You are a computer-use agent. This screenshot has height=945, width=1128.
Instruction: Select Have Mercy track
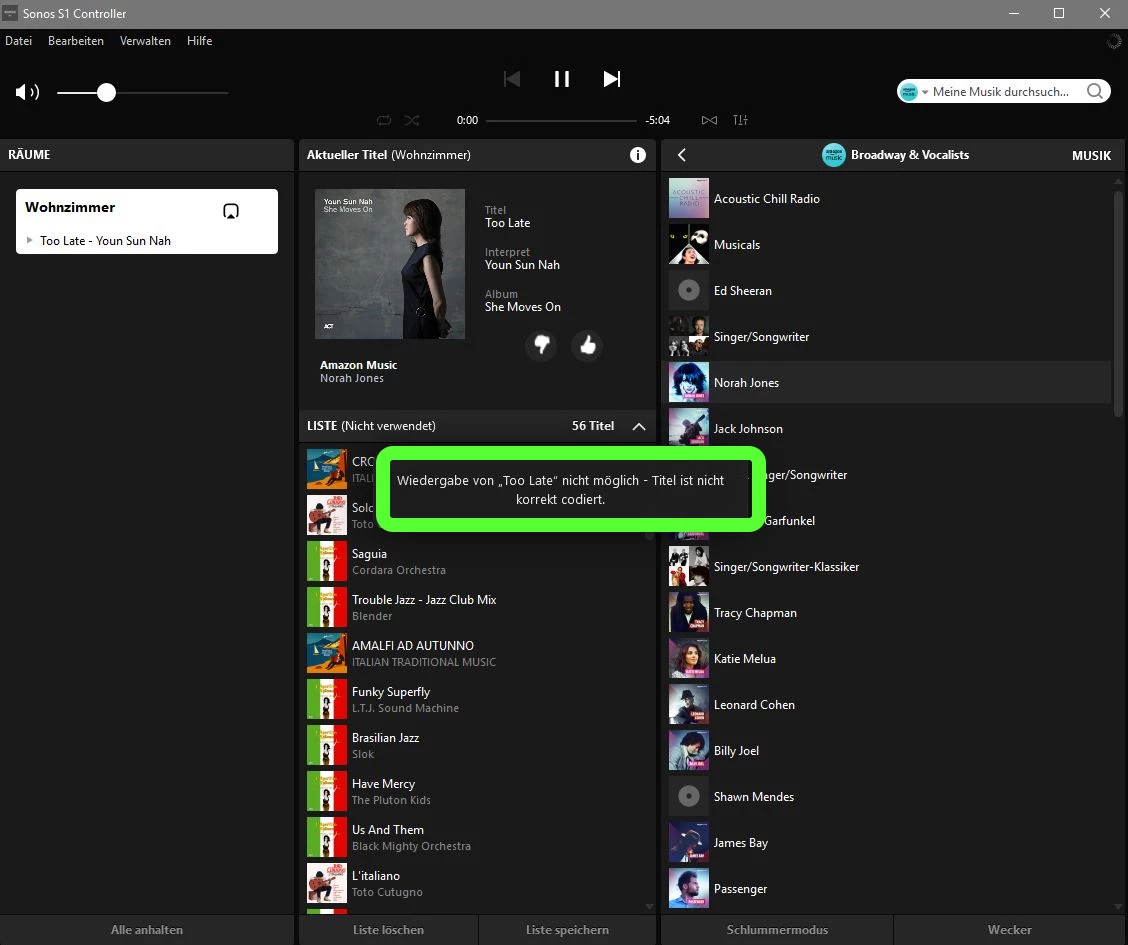475,791
